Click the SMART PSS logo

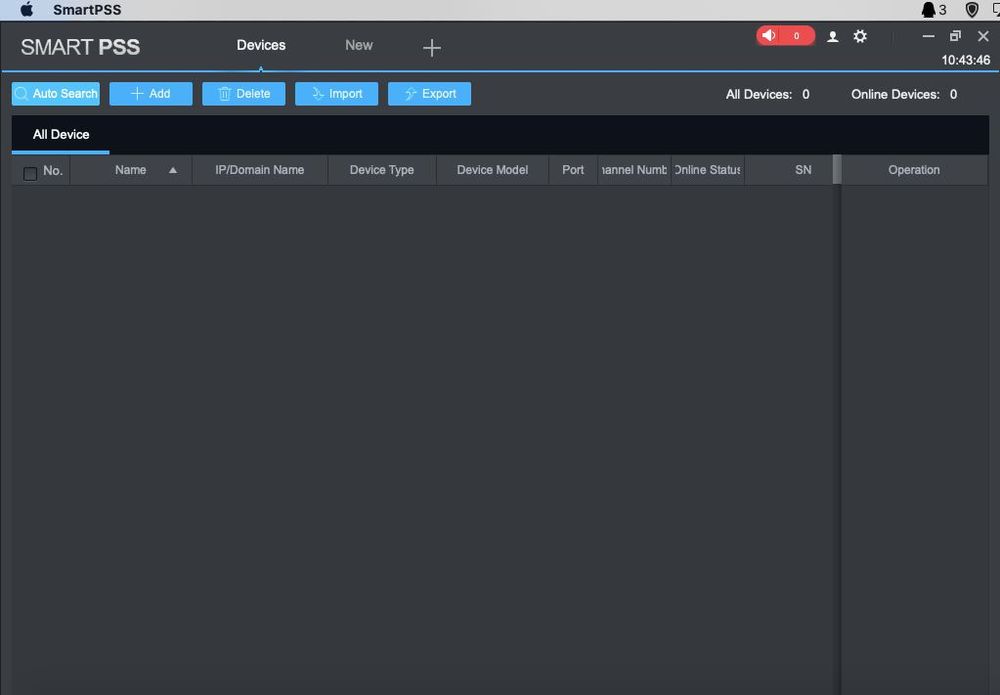(x=80, y=47)
